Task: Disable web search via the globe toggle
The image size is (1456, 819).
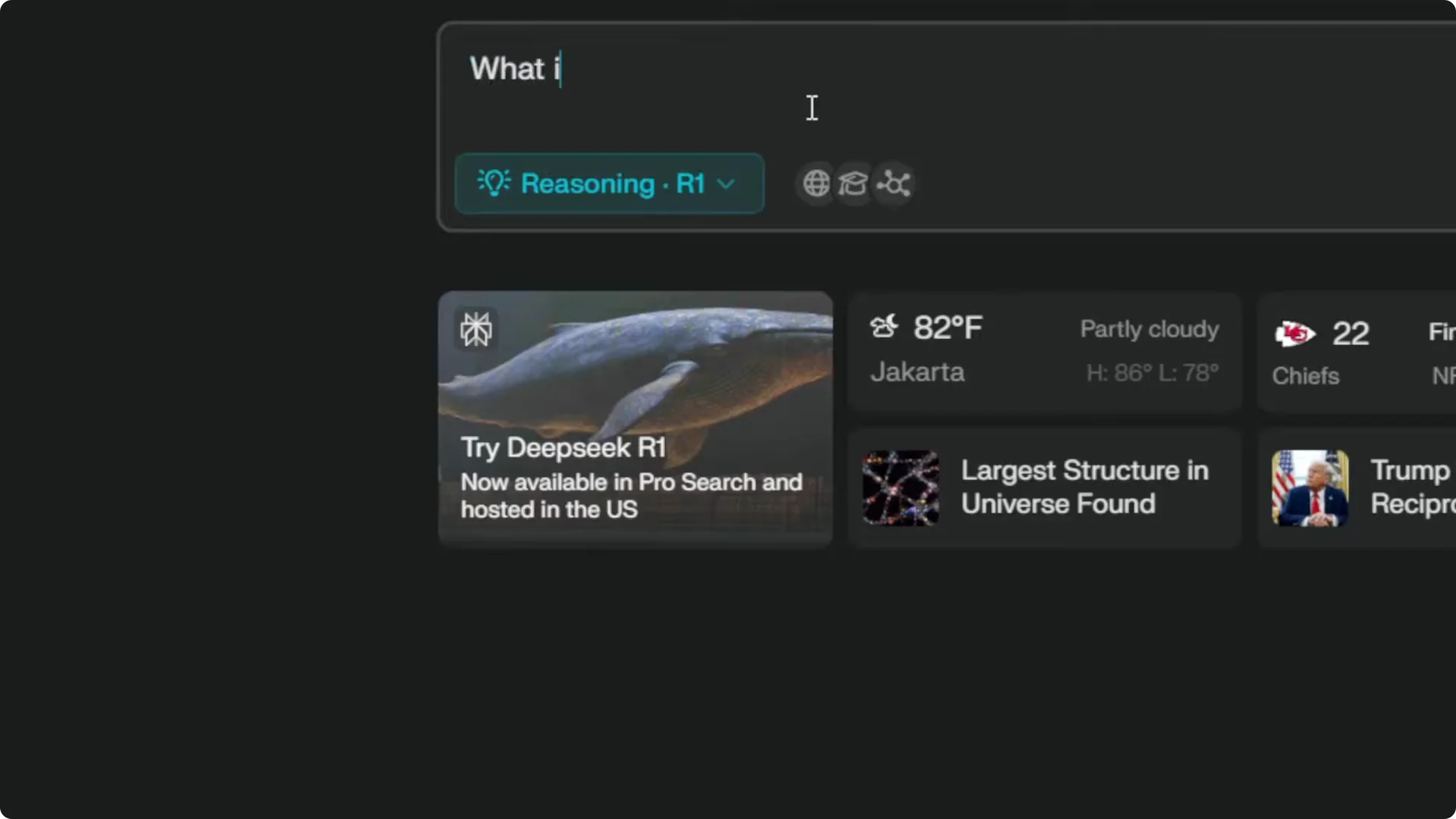Action: (x=815, y=184)
